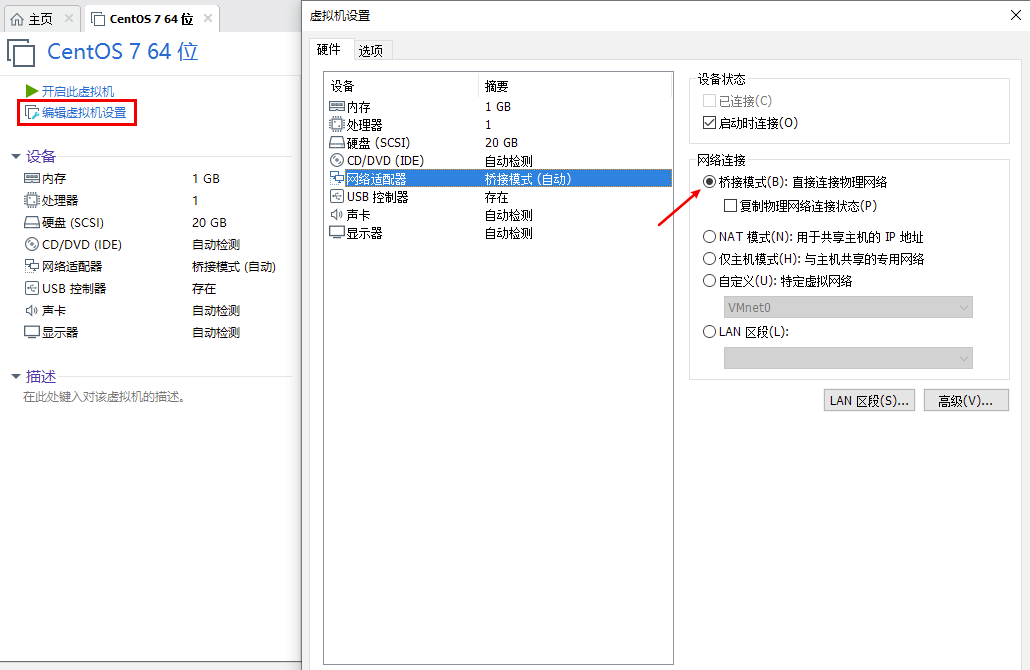Select the highlighted 网络适配器 row
The image size is (1030, 670).
pos(499,179)
